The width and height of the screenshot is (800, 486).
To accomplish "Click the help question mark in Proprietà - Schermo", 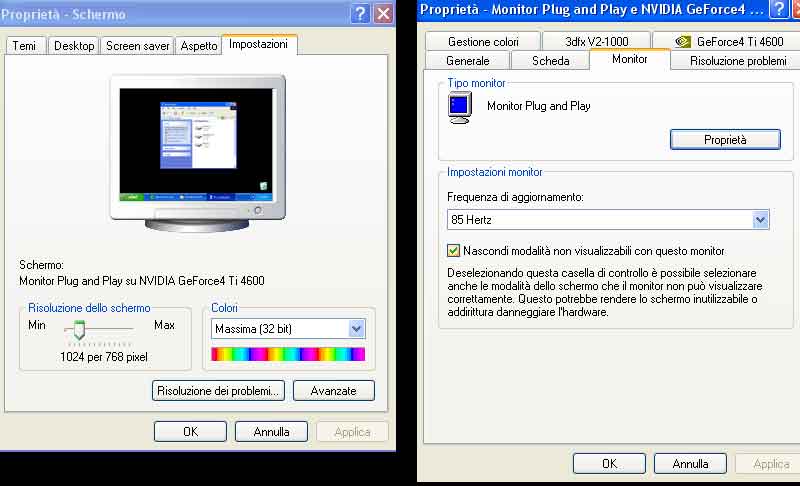I will [x=360, y=14].
